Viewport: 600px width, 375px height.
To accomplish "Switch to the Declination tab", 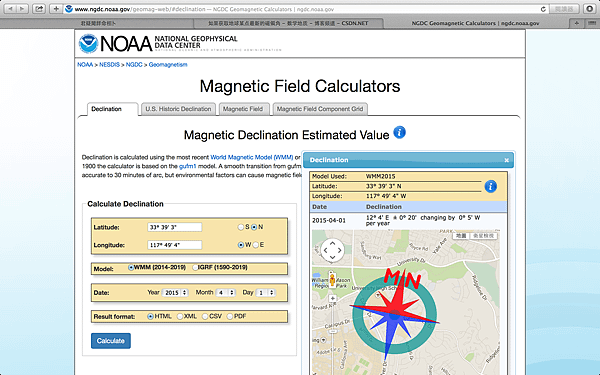I will [112, 109].
